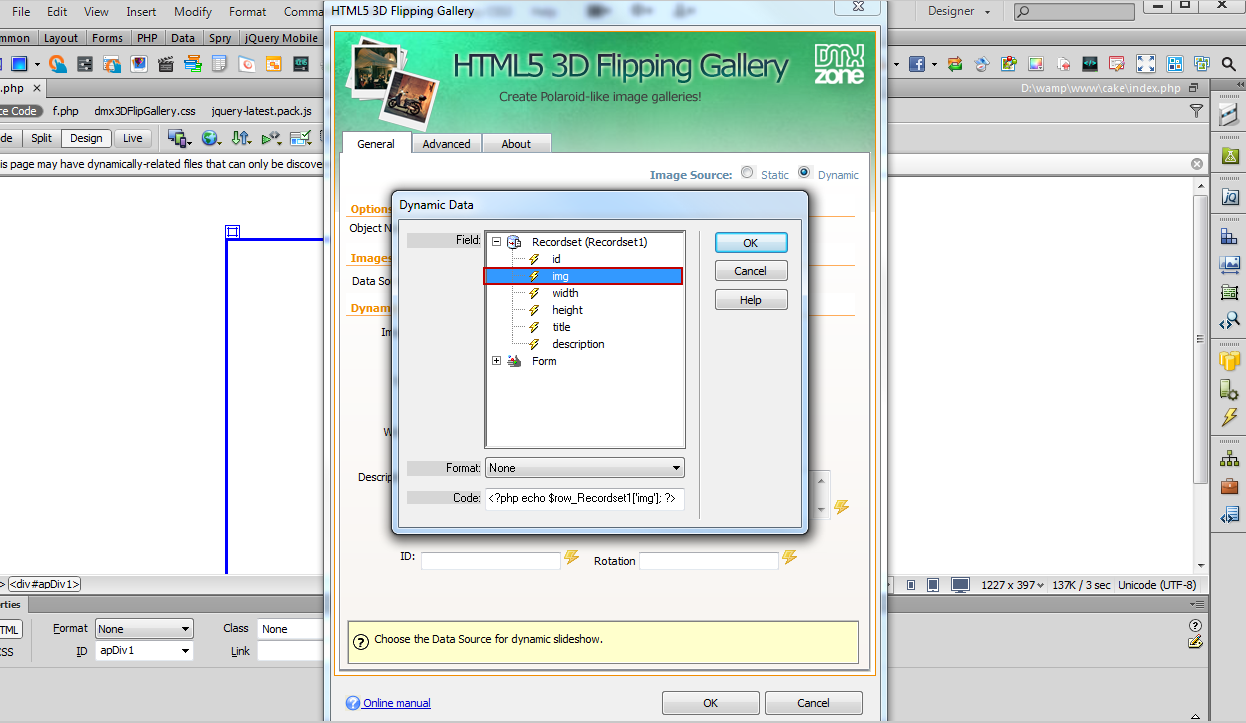Select the description field in the recordset tree
1246x723 pixels.
578,344
